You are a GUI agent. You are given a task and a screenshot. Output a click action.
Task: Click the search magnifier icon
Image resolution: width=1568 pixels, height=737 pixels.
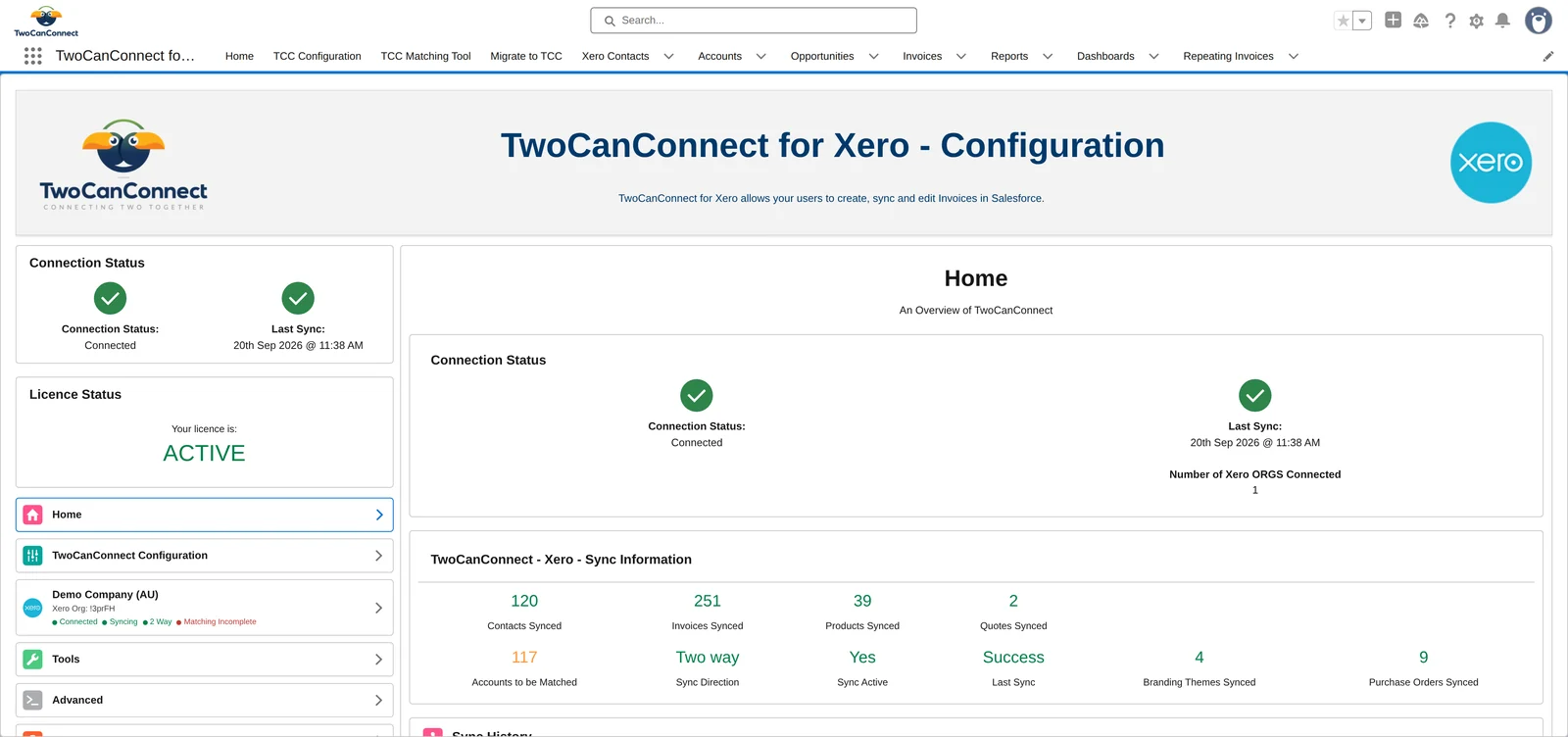point(610,21)
